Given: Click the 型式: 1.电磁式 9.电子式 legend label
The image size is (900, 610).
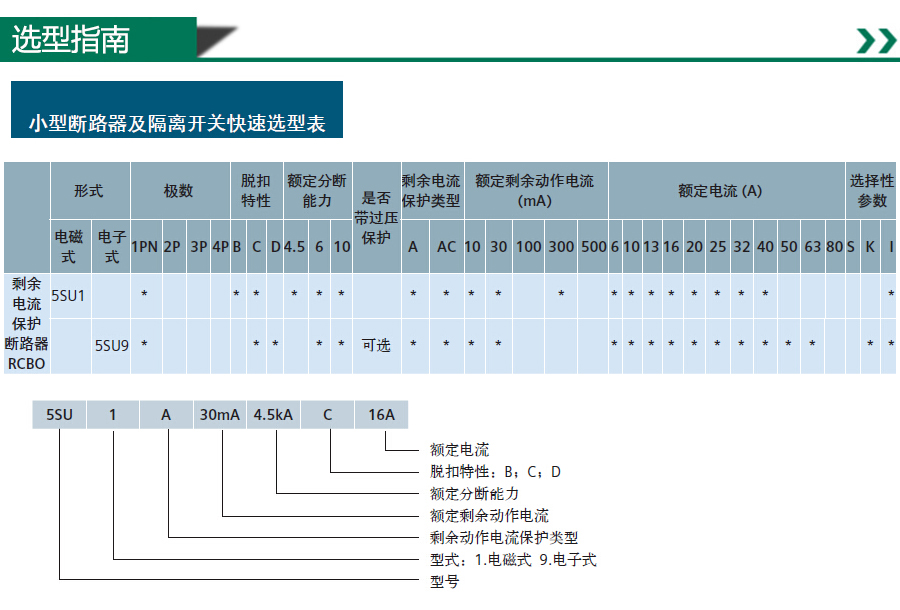Looking at the screenshot, I should coord(513,560).
